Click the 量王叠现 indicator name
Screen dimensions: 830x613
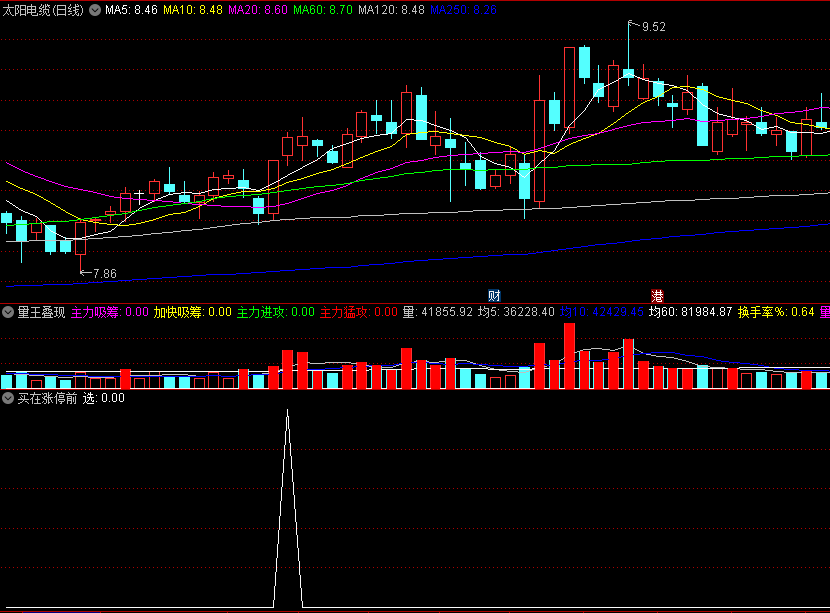(41, 312)
